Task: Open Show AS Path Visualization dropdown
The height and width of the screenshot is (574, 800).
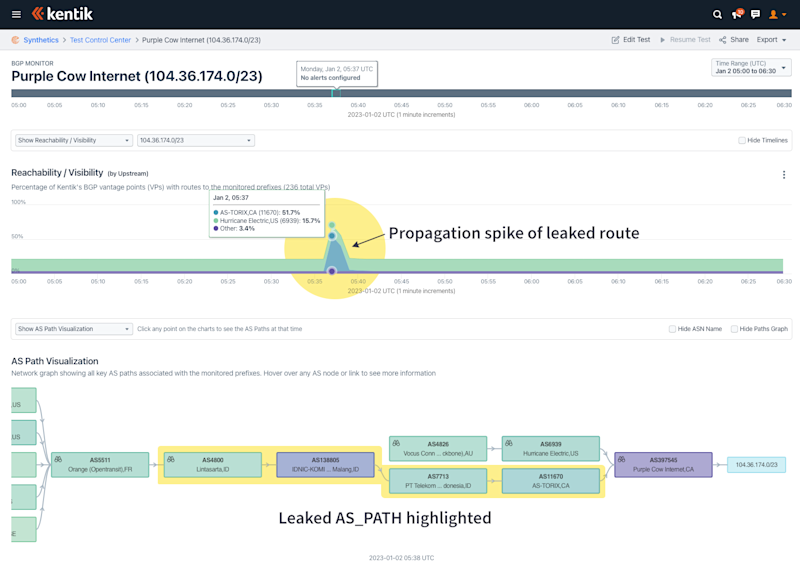Action: (74, 329)
